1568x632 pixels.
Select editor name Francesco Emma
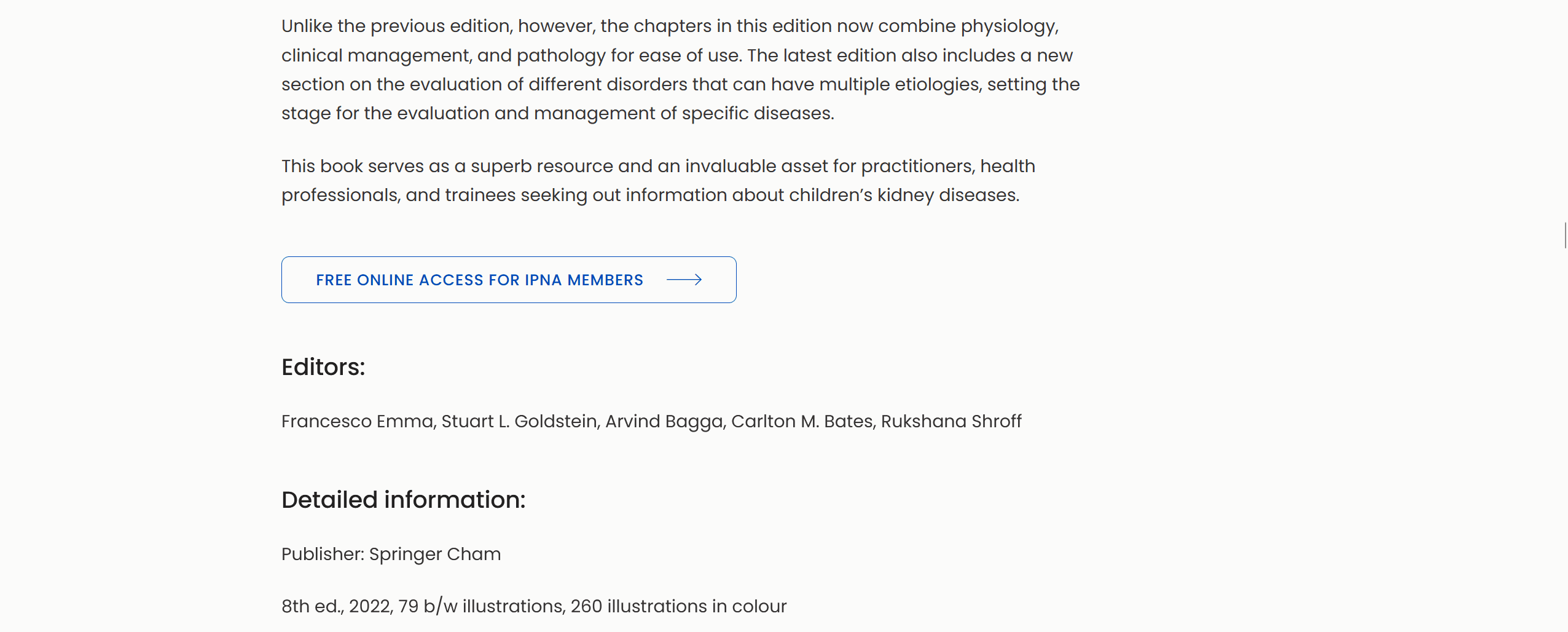(356, 421)
